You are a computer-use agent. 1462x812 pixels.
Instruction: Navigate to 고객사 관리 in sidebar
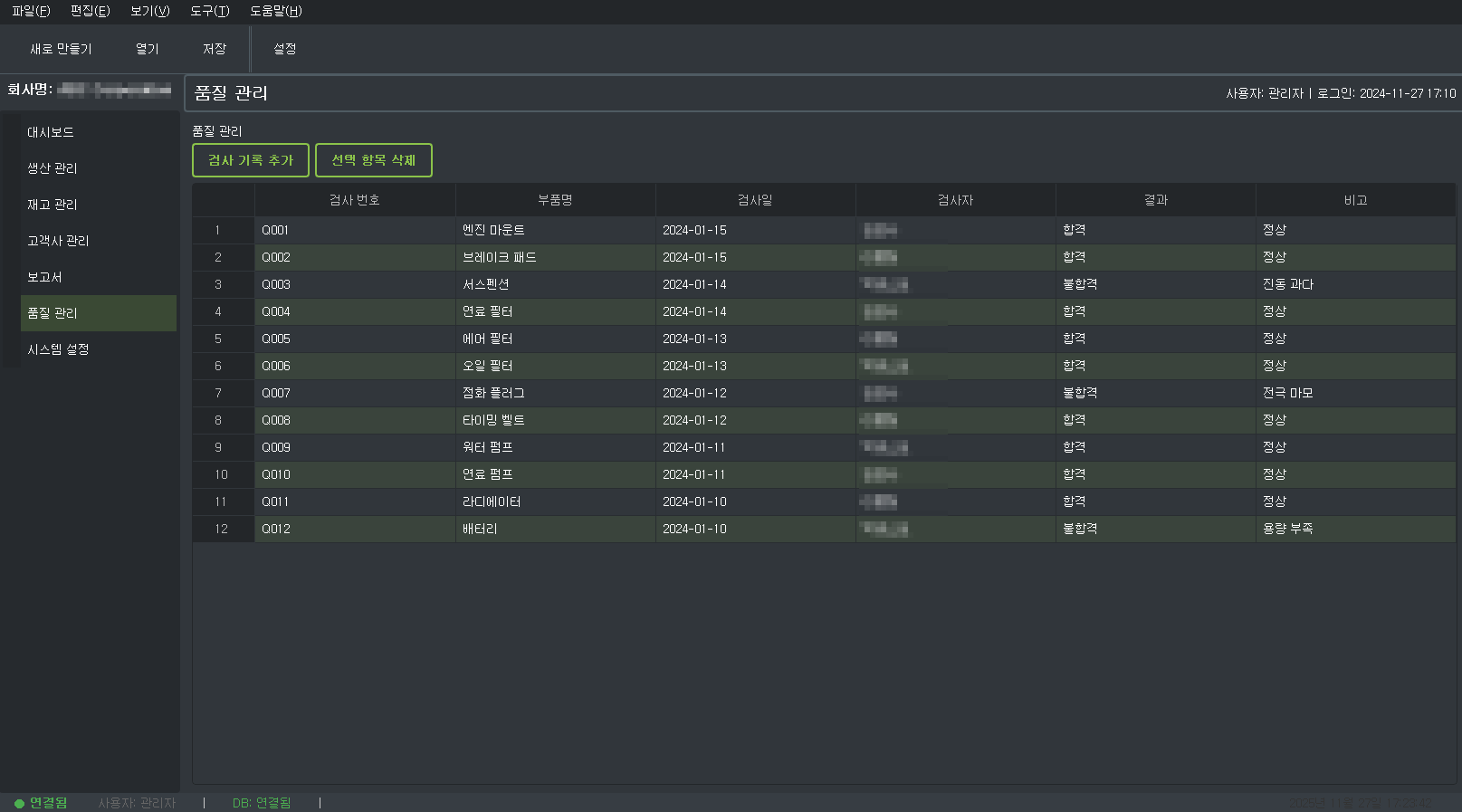(58, 241)
